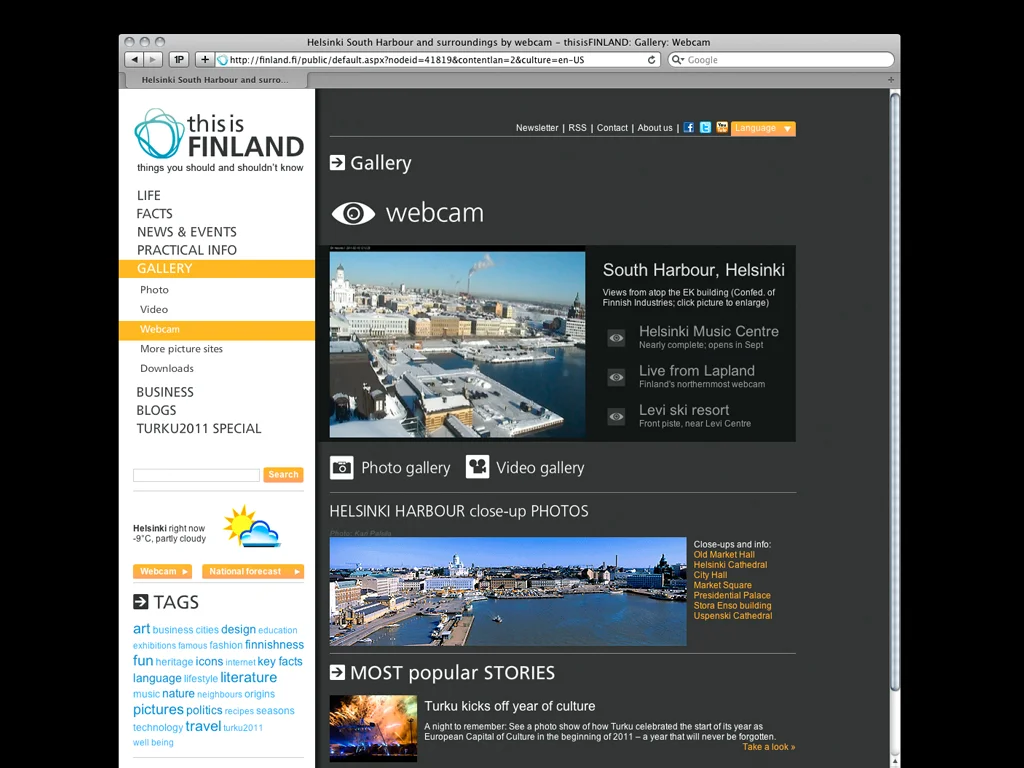This screenshot has height=768, width=1024.
Task: Open the FACTS menu section
Action: point(155,214)
